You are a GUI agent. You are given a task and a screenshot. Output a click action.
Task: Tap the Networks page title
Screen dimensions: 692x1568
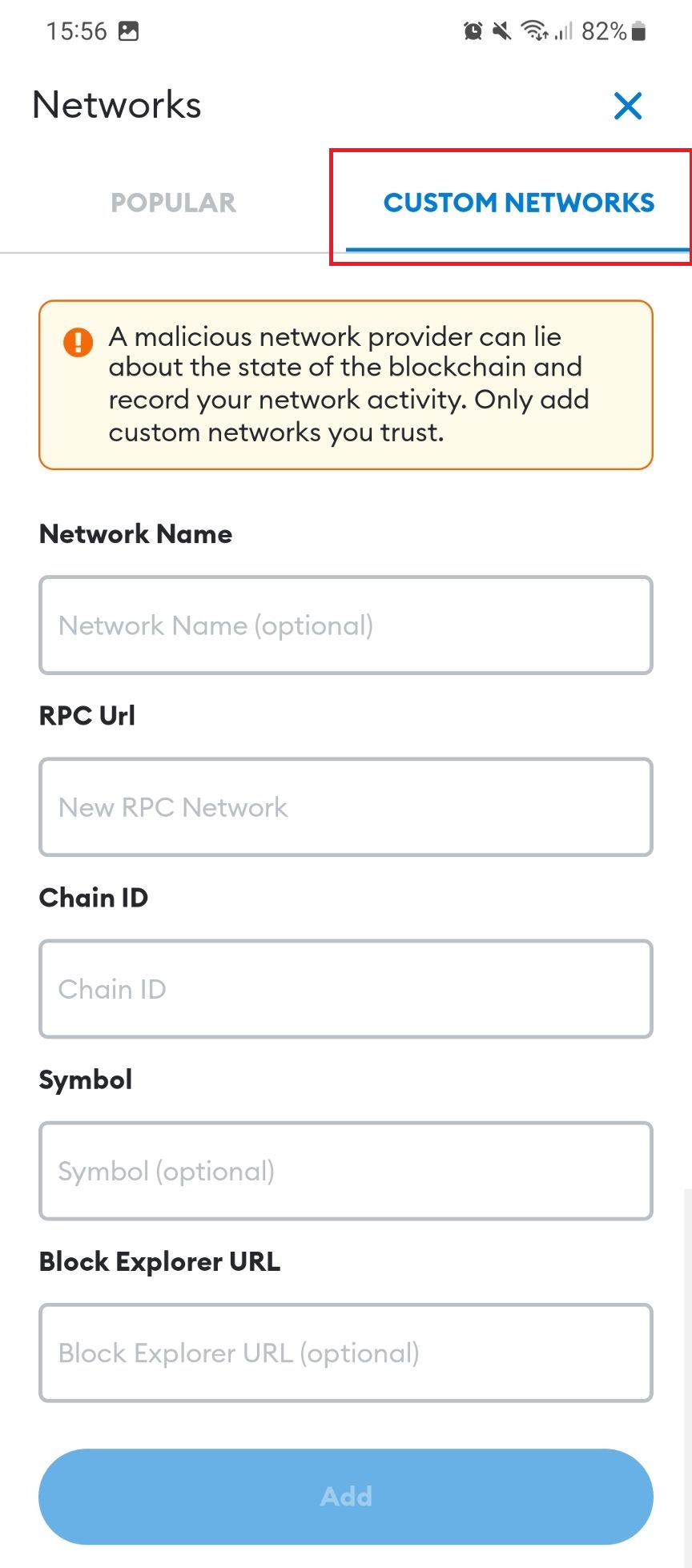click(x=117, y=105)
